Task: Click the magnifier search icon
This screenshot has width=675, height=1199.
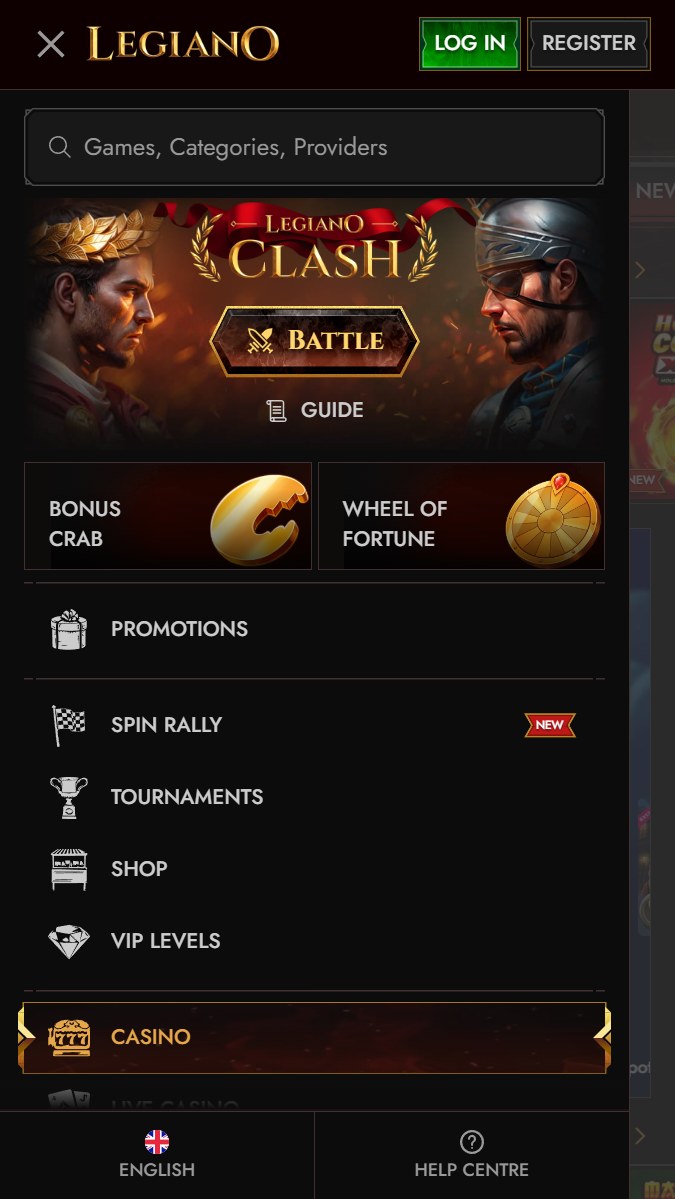Action: click(60, 147)
